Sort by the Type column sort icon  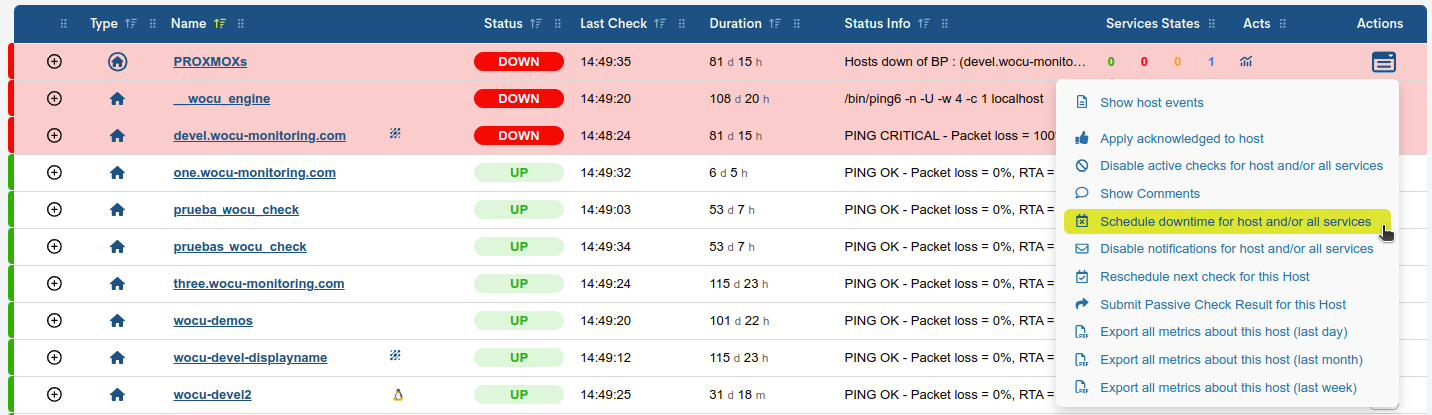click(x=130, y=24)
